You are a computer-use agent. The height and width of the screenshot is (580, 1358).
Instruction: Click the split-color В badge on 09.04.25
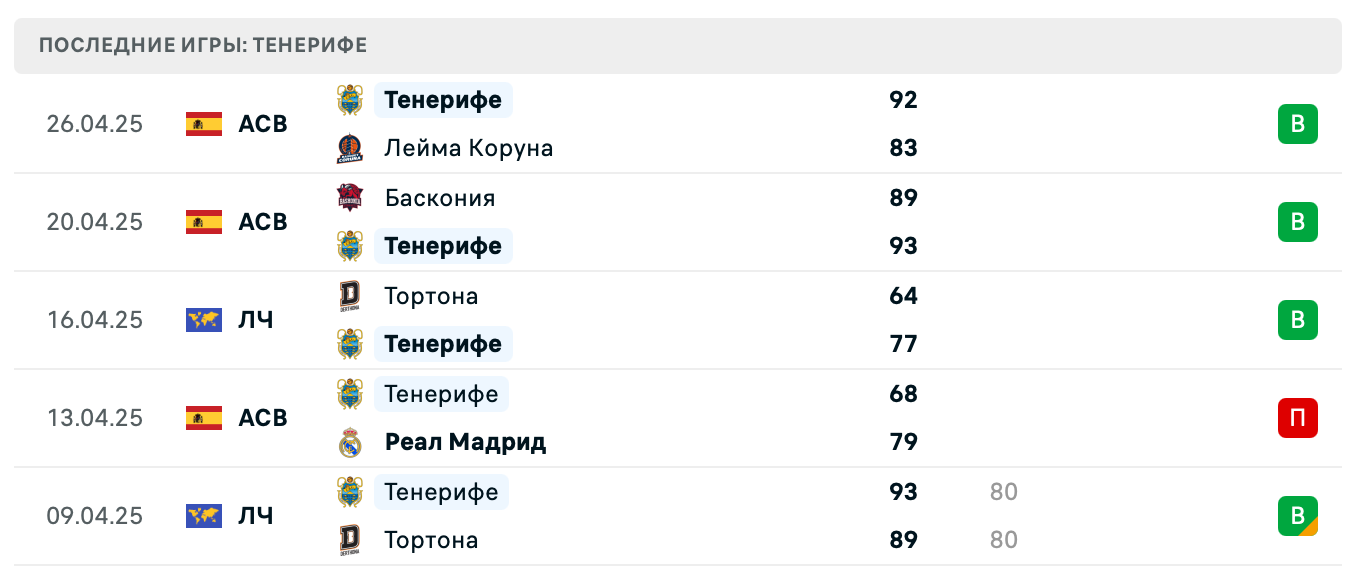pos(1297,516)
